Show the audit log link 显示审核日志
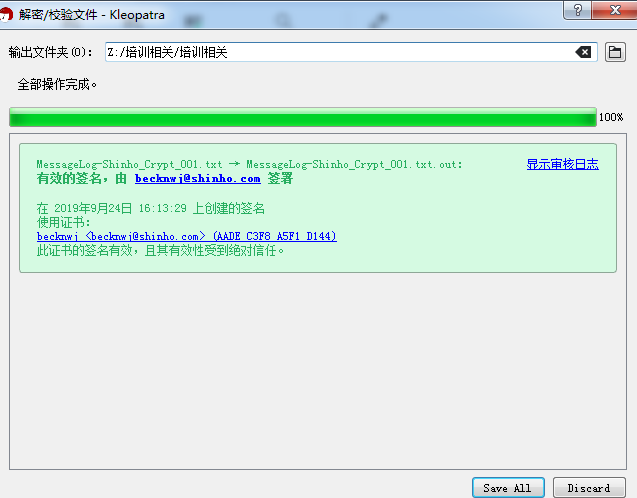Viewport: 637px width, 498px height. tap(562, 164)
